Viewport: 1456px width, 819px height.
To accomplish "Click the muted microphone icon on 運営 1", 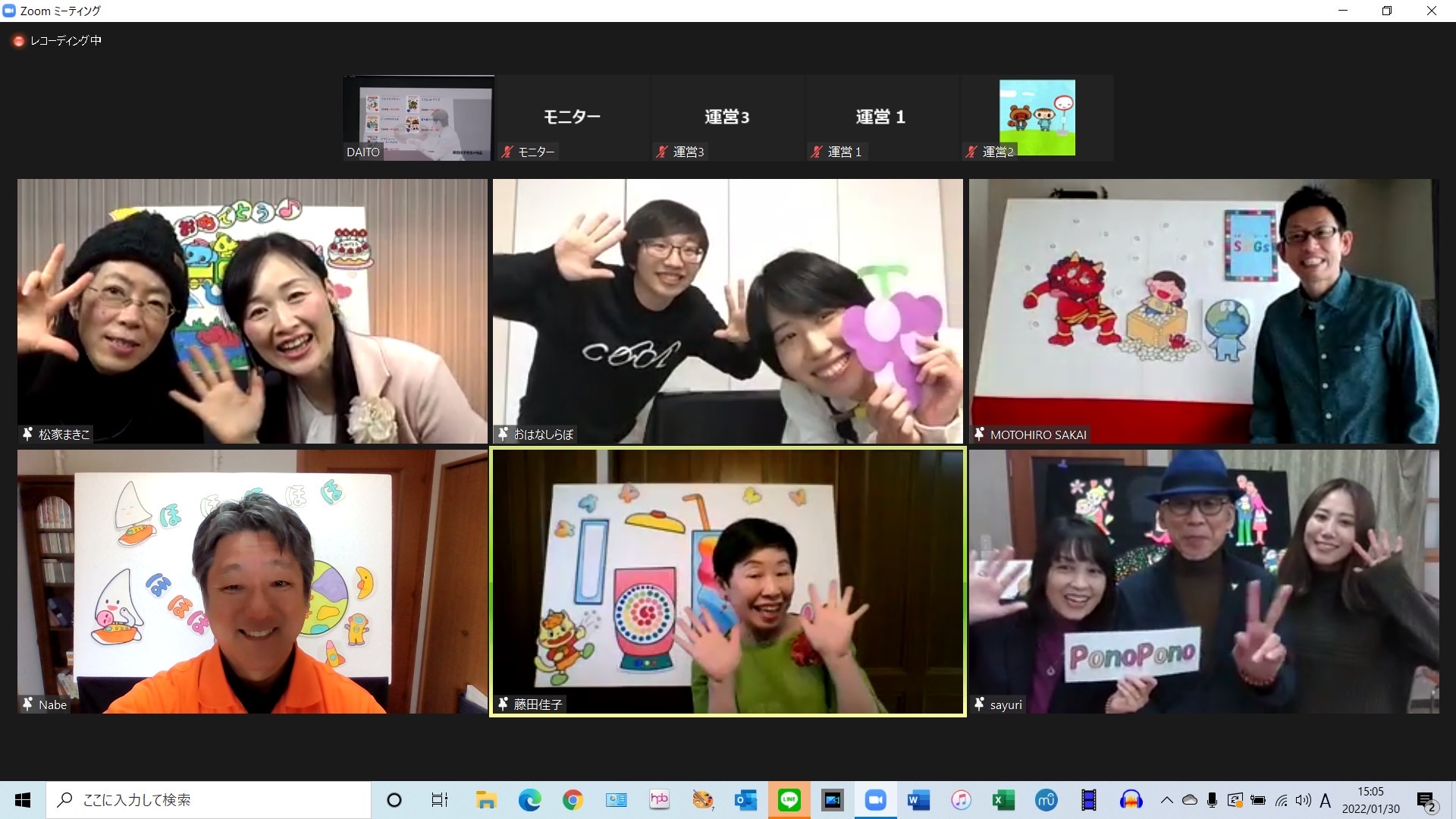I will click(817, 152).
